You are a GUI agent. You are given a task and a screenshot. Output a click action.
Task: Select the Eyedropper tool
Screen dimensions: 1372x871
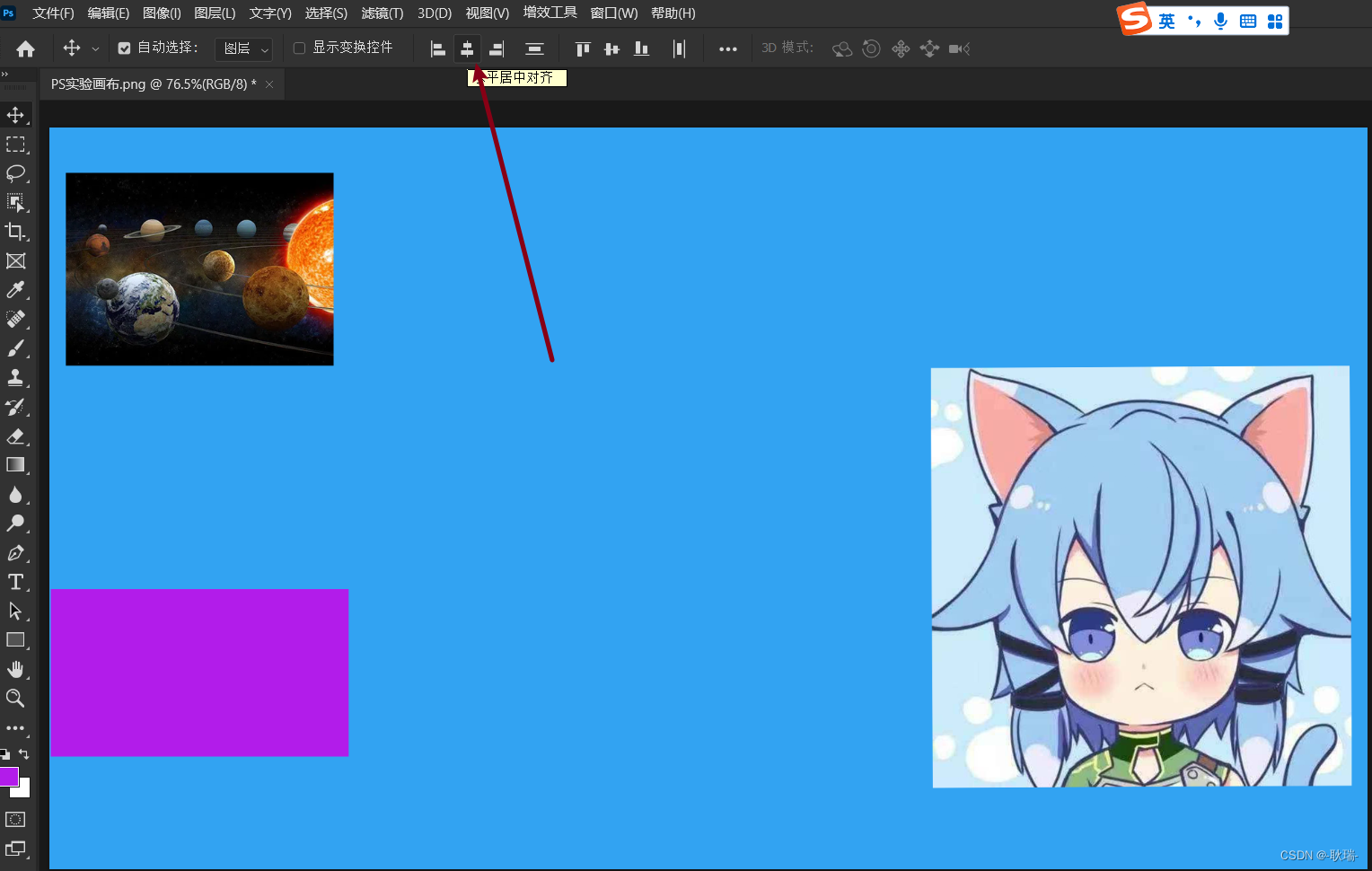tap(15, 290)
